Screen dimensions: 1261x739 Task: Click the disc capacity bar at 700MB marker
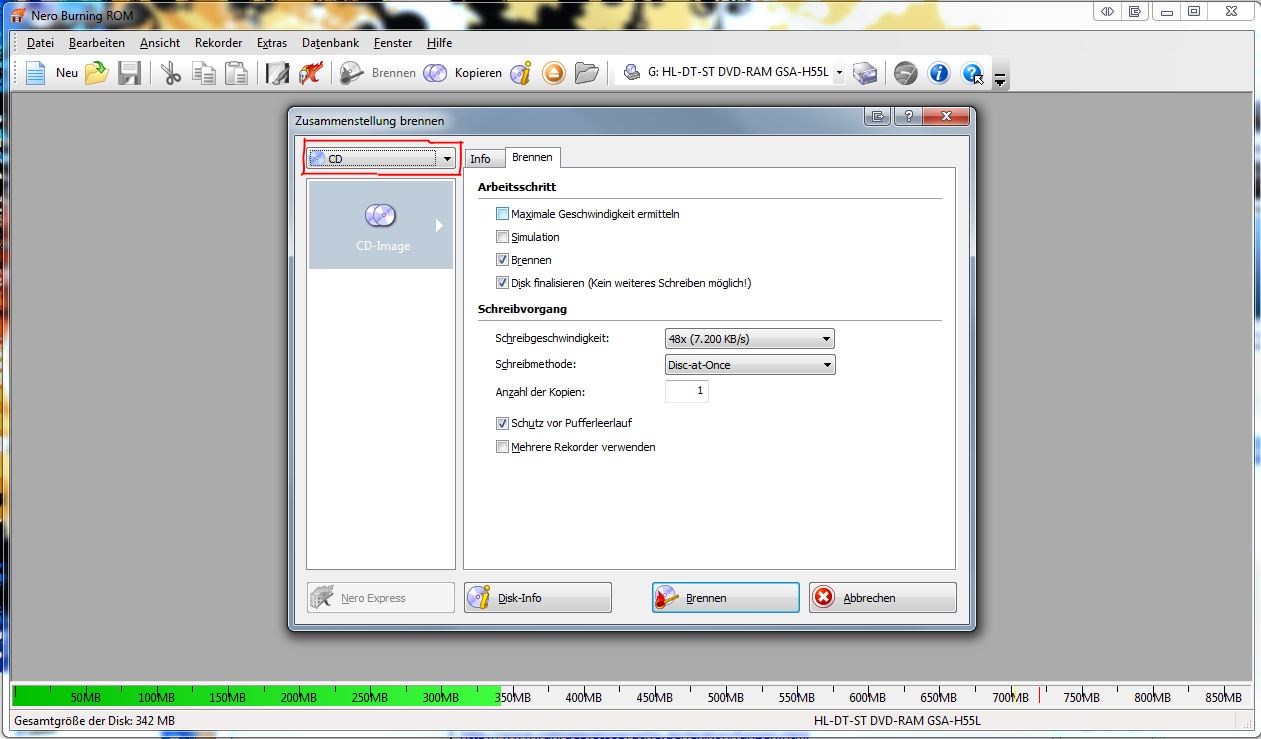click(1012, 695)
